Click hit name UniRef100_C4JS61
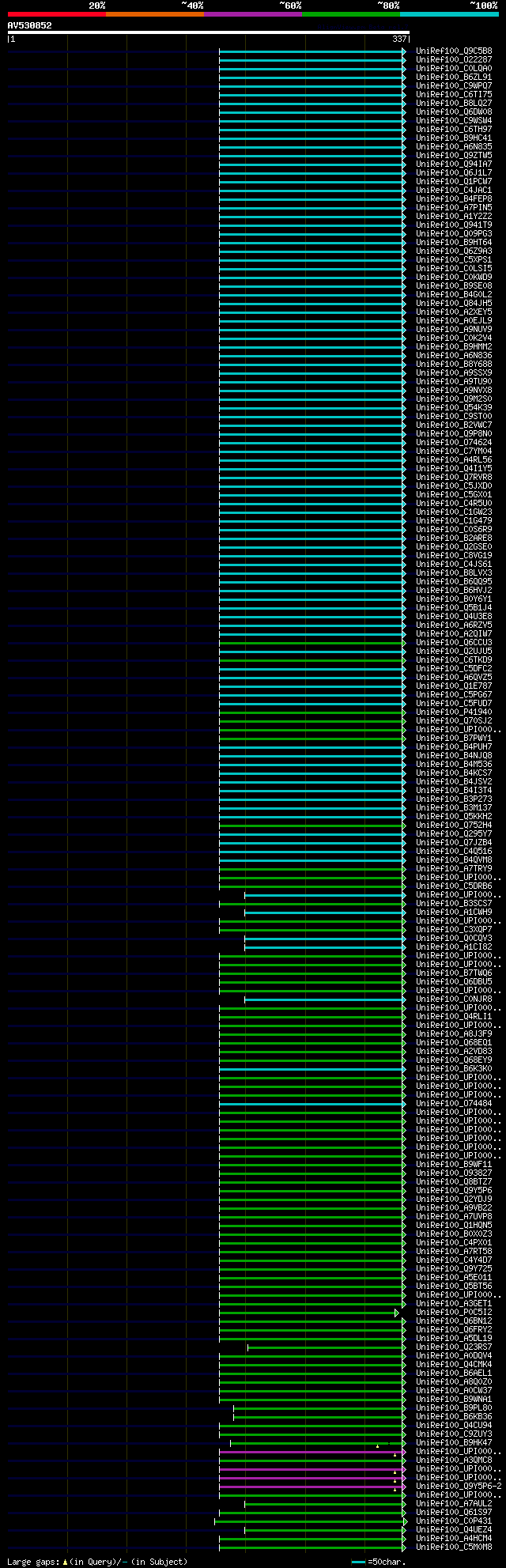 coord(454,564)
